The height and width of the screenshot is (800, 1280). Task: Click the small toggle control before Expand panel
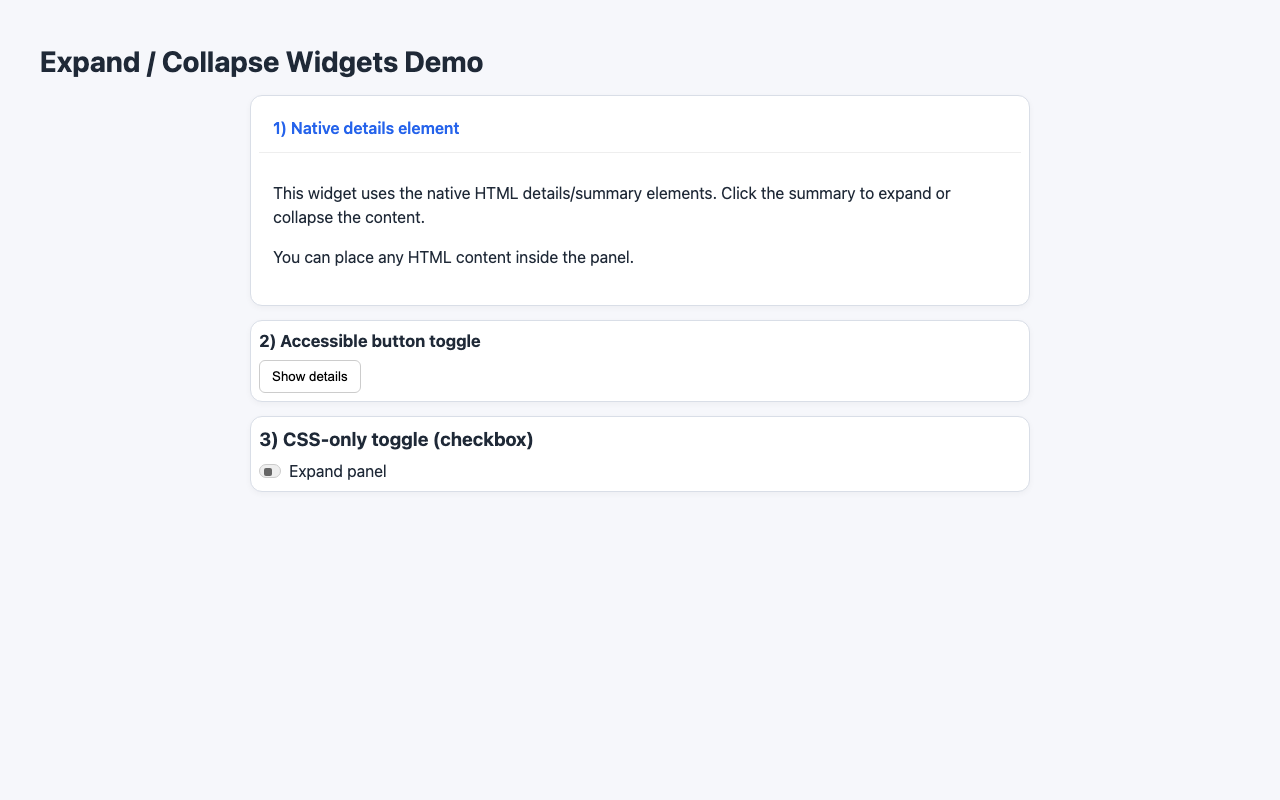pos(270,470)
